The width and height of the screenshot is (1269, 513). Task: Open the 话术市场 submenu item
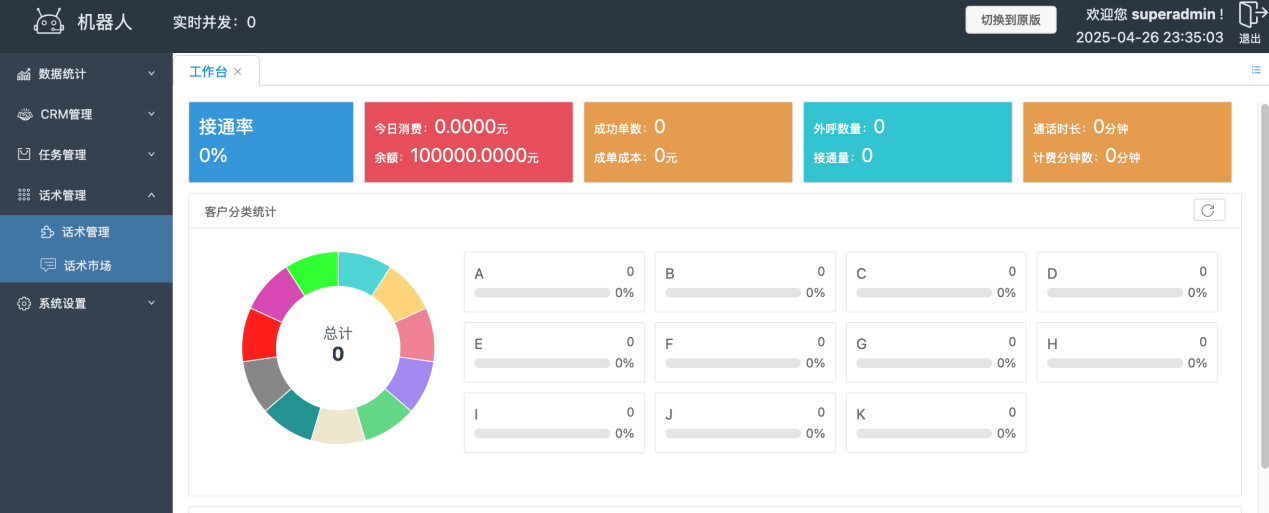87,266
